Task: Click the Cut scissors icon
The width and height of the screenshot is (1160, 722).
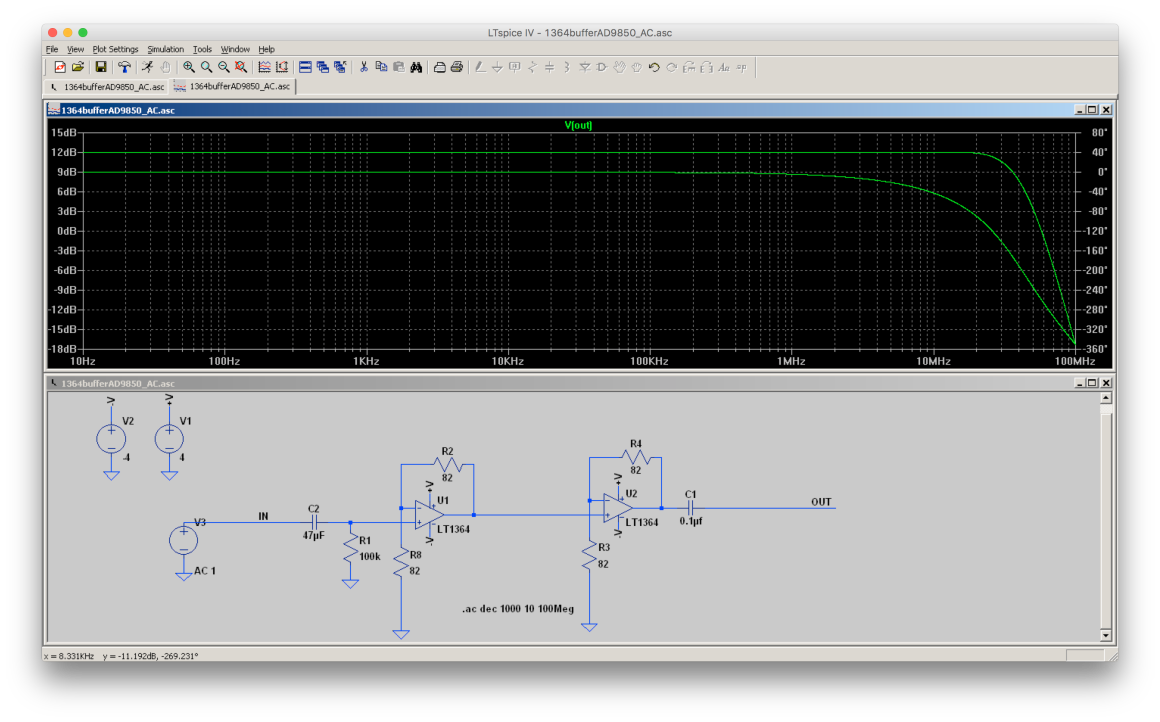Action: point(363,67)
